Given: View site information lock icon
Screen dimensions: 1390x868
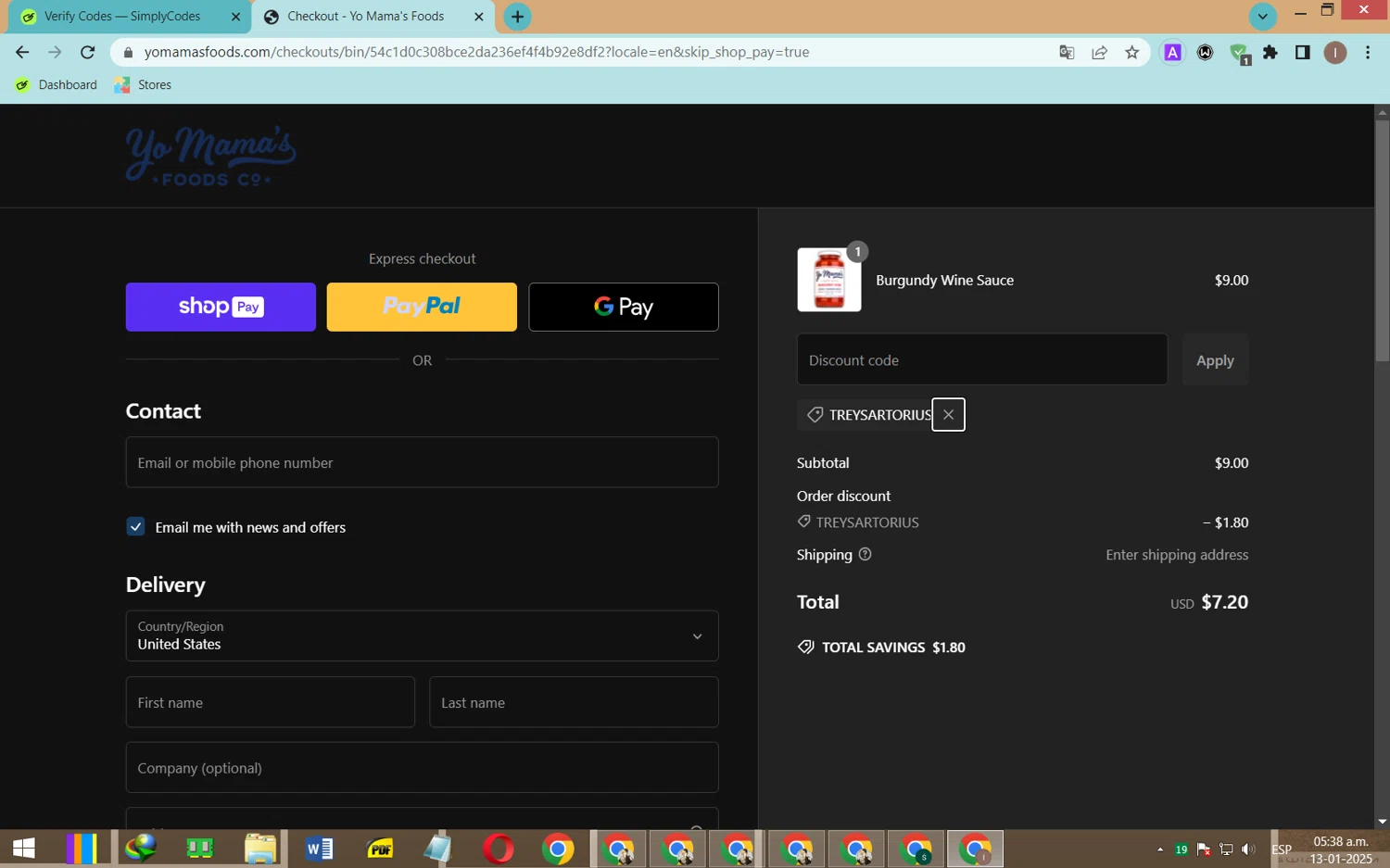Looking at the screenshot, I should point(128,53).
